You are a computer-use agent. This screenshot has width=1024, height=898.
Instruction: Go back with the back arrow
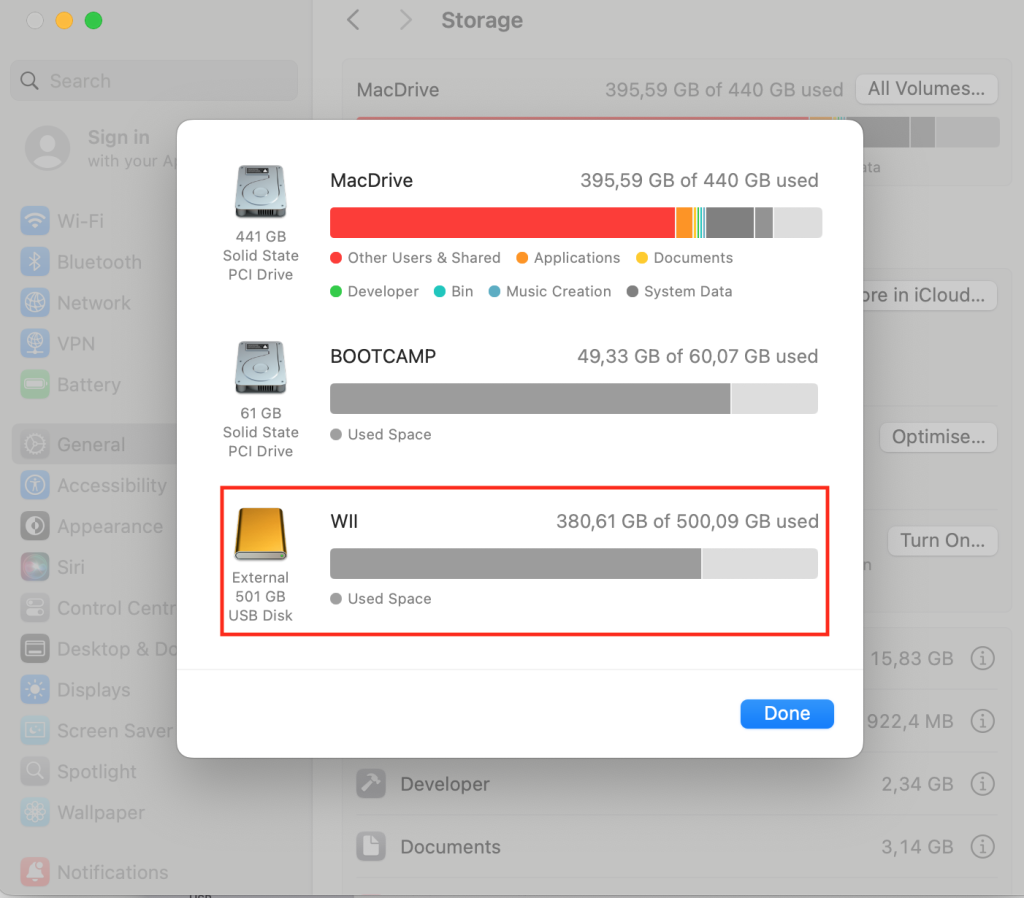click(353, 20)
